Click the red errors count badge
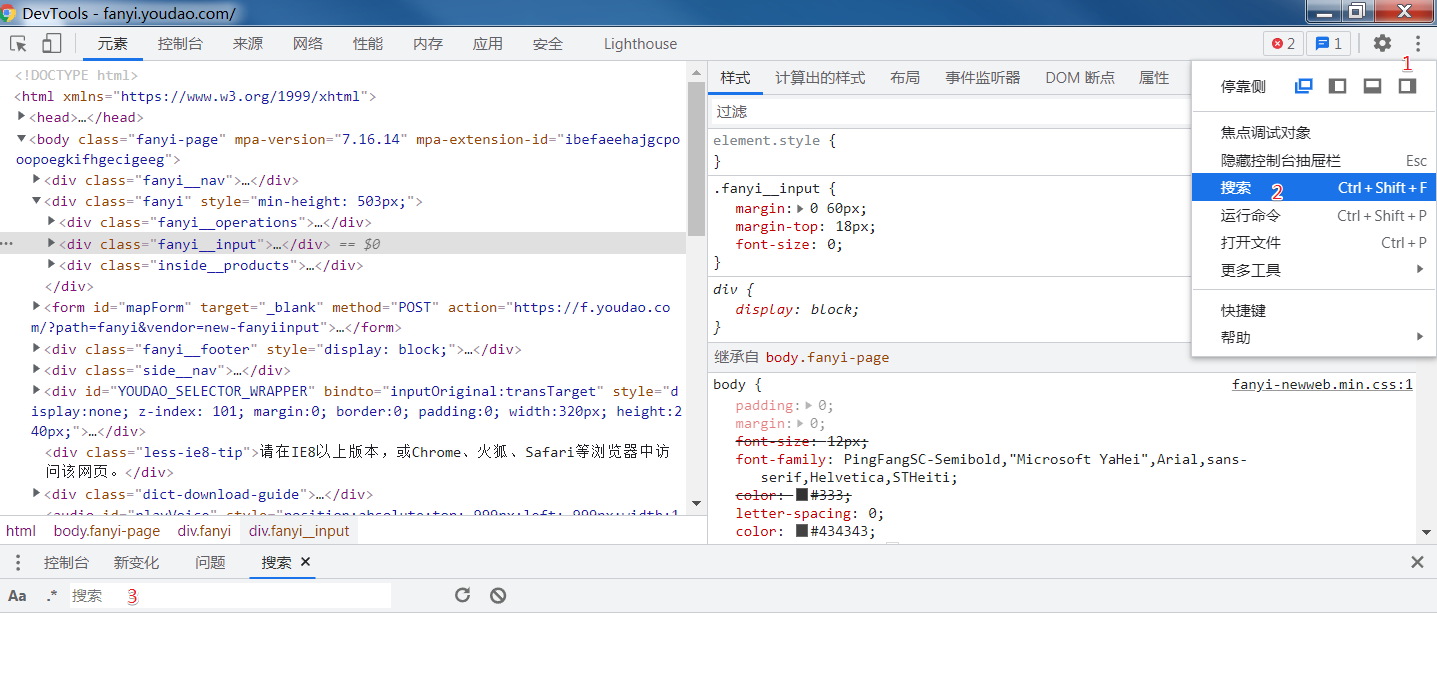The height and width of the screenshot is (683, 1437). (x=1282, y=43)
